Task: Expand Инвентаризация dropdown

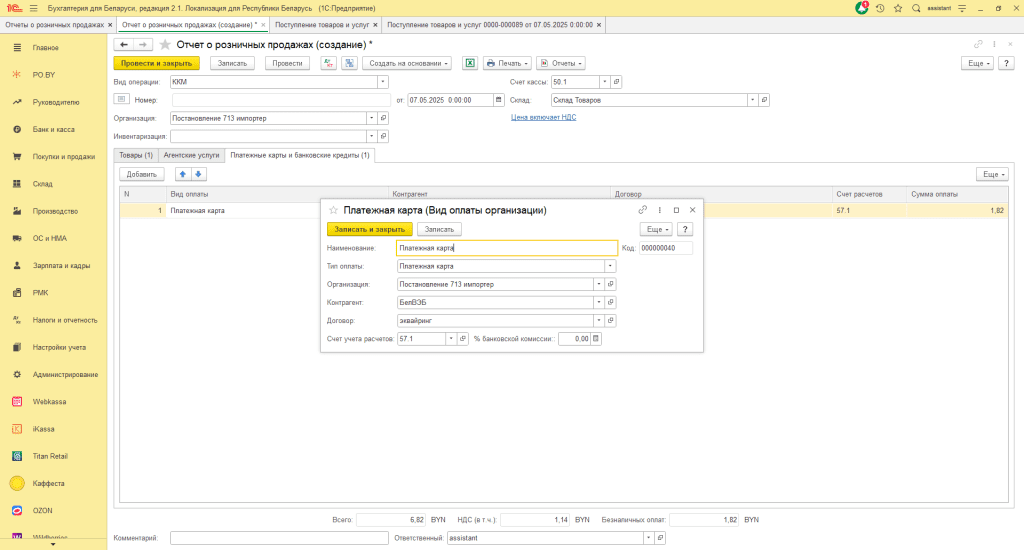Action: (x=372, y=137)
